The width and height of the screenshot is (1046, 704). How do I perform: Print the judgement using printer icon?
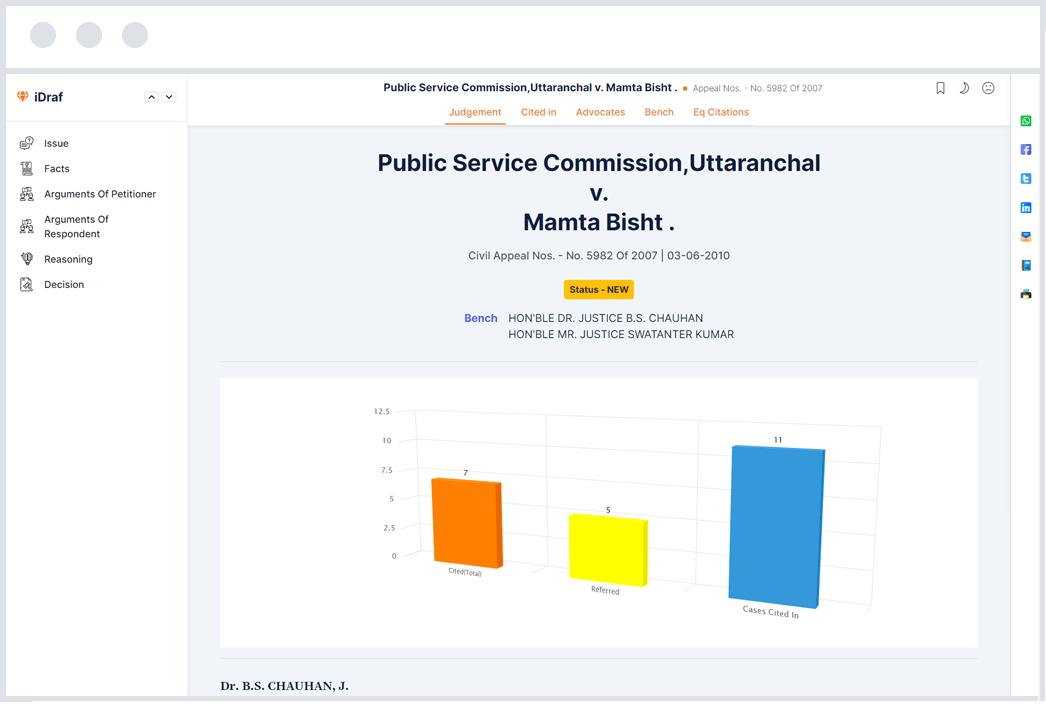[x=1026, y=295]
